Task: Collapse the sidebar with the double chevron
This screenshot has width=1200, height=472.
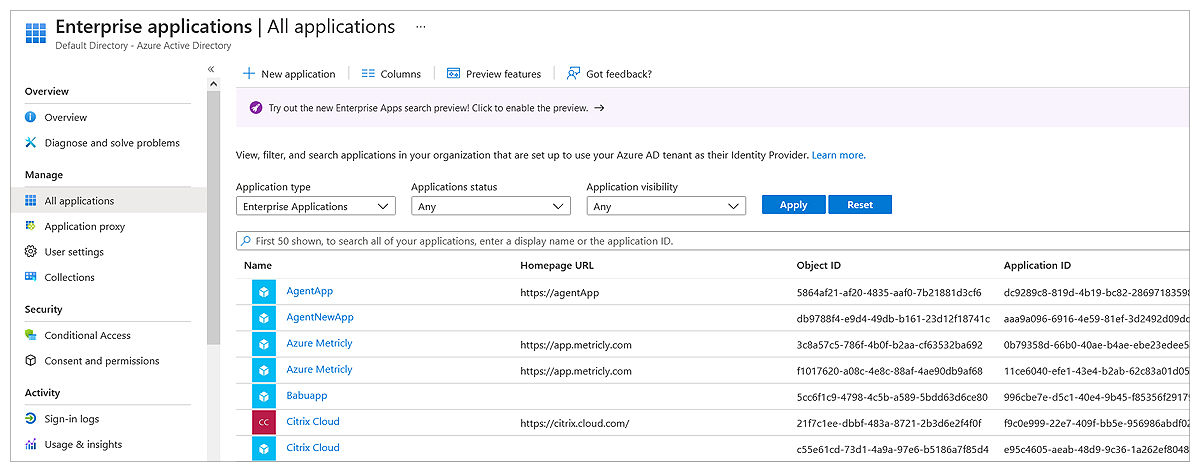Action: tap(212, 69)
